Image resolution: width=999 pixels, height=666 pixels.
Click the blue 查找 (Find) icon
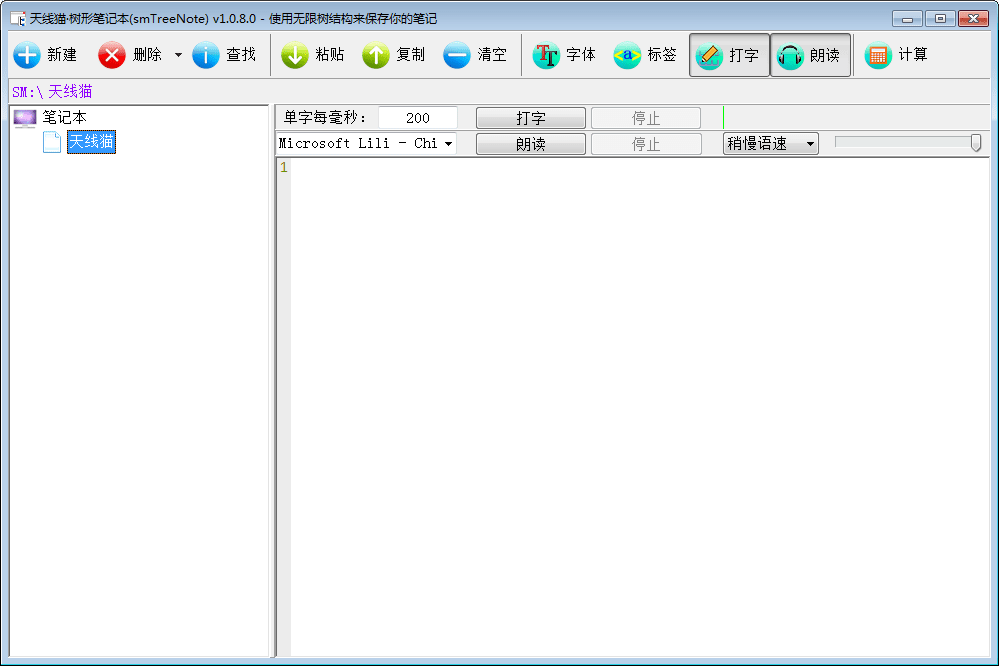tap(206, 55)
